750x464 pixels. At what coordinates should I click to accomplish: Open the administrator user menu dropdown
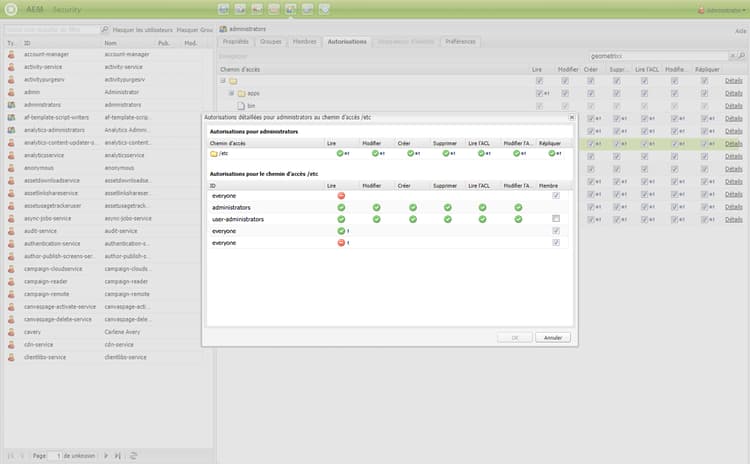coord(722,10)
